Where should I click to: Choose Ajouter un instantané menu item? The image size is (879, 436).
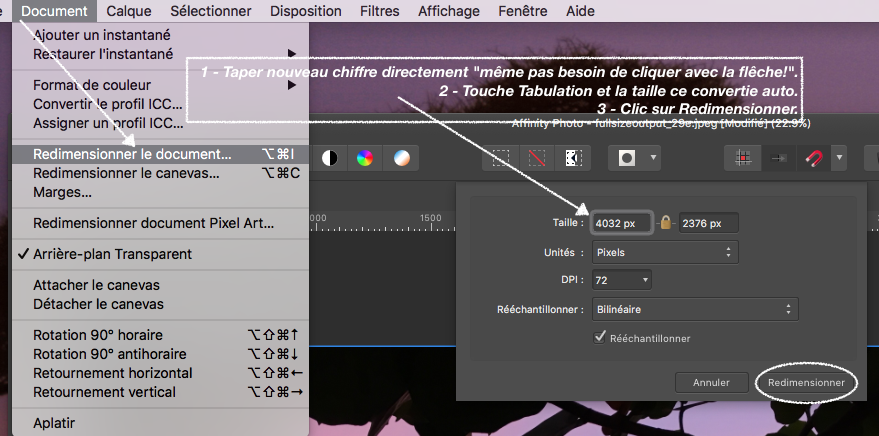pos(160,35)
